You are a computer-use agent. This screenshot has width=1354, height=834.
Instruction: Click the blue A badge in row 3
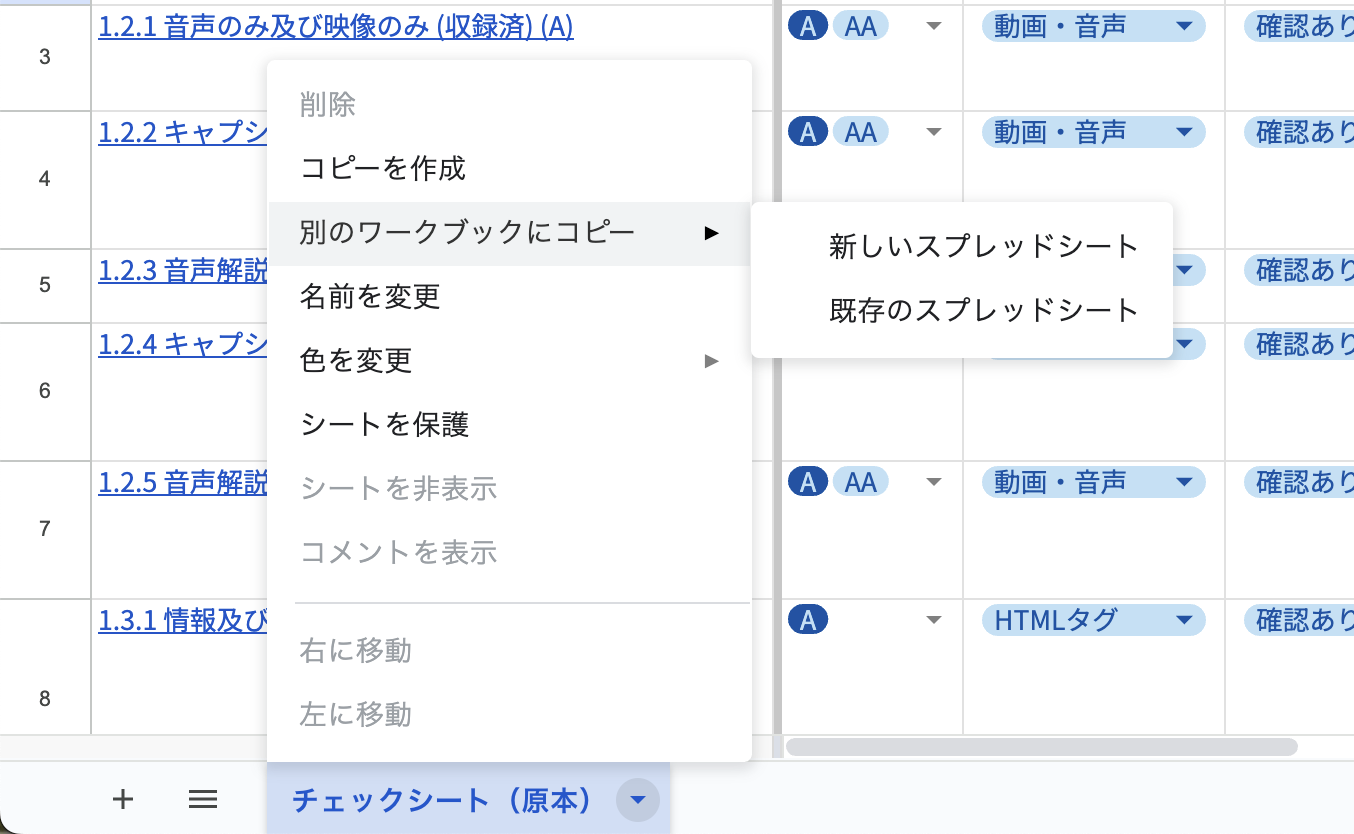(807, 26)
